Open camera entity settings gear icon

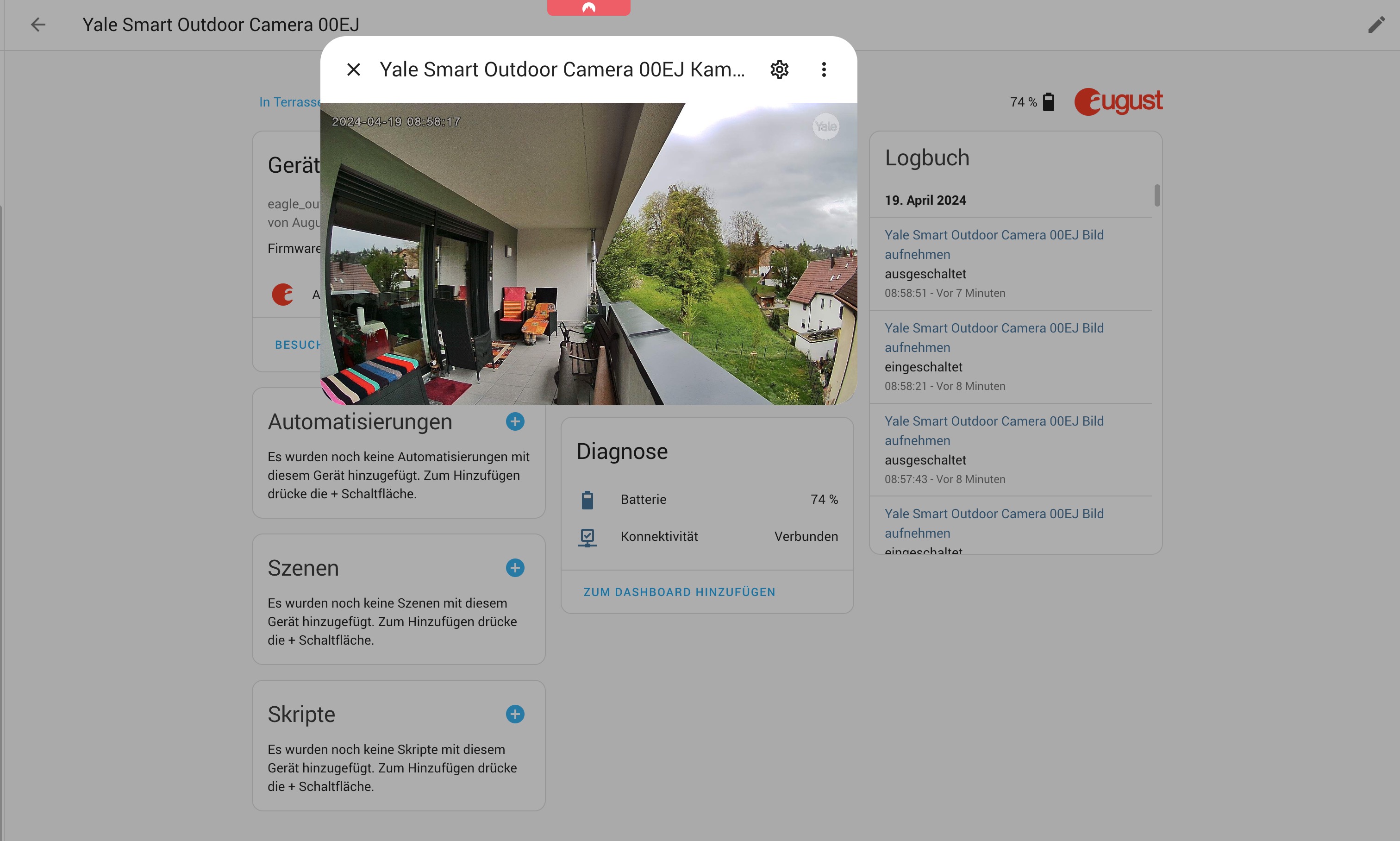[x=780, y=69]
